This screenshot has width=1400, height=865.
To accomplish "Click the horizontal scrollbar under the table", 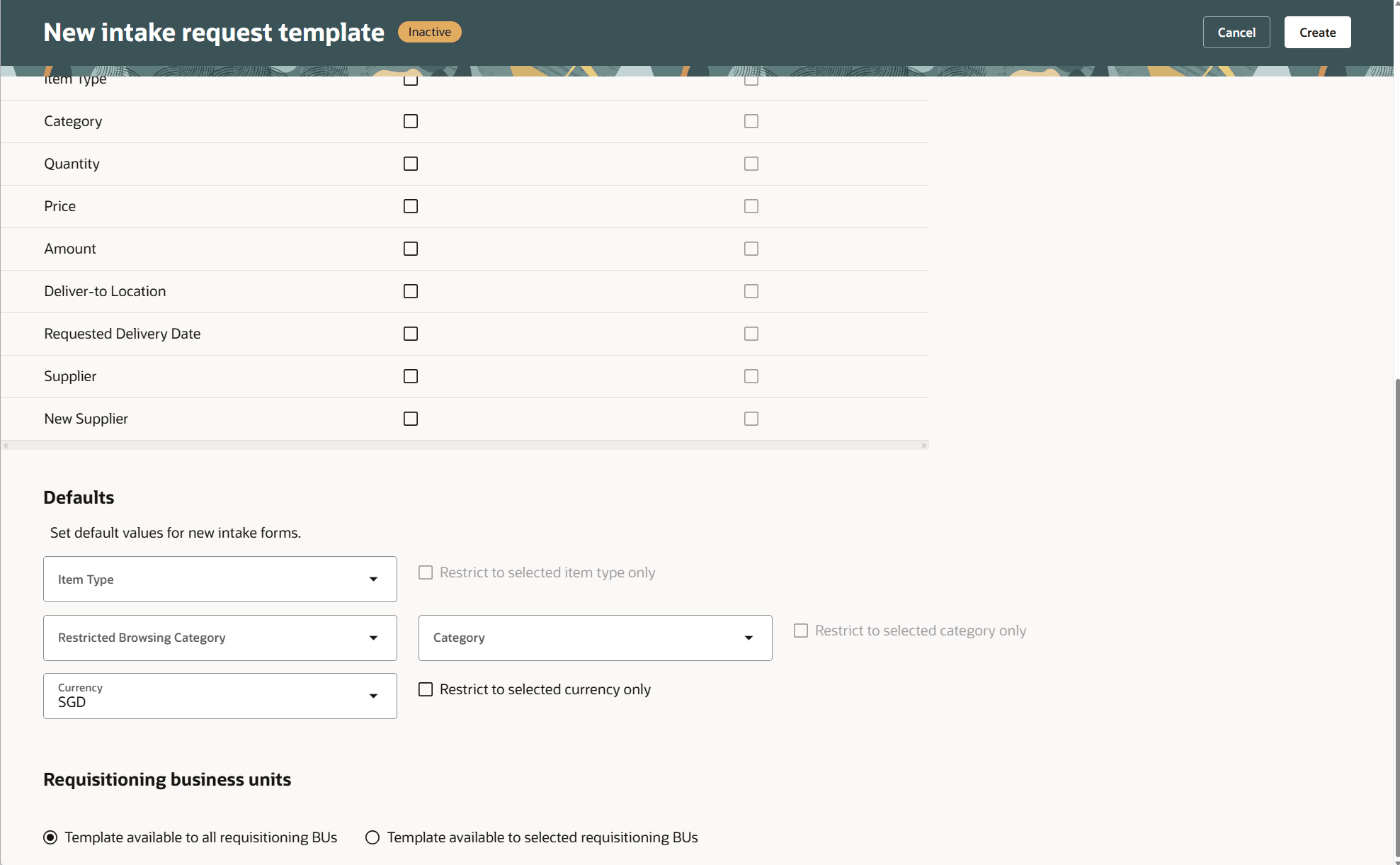I will click(x=465, y=446).
